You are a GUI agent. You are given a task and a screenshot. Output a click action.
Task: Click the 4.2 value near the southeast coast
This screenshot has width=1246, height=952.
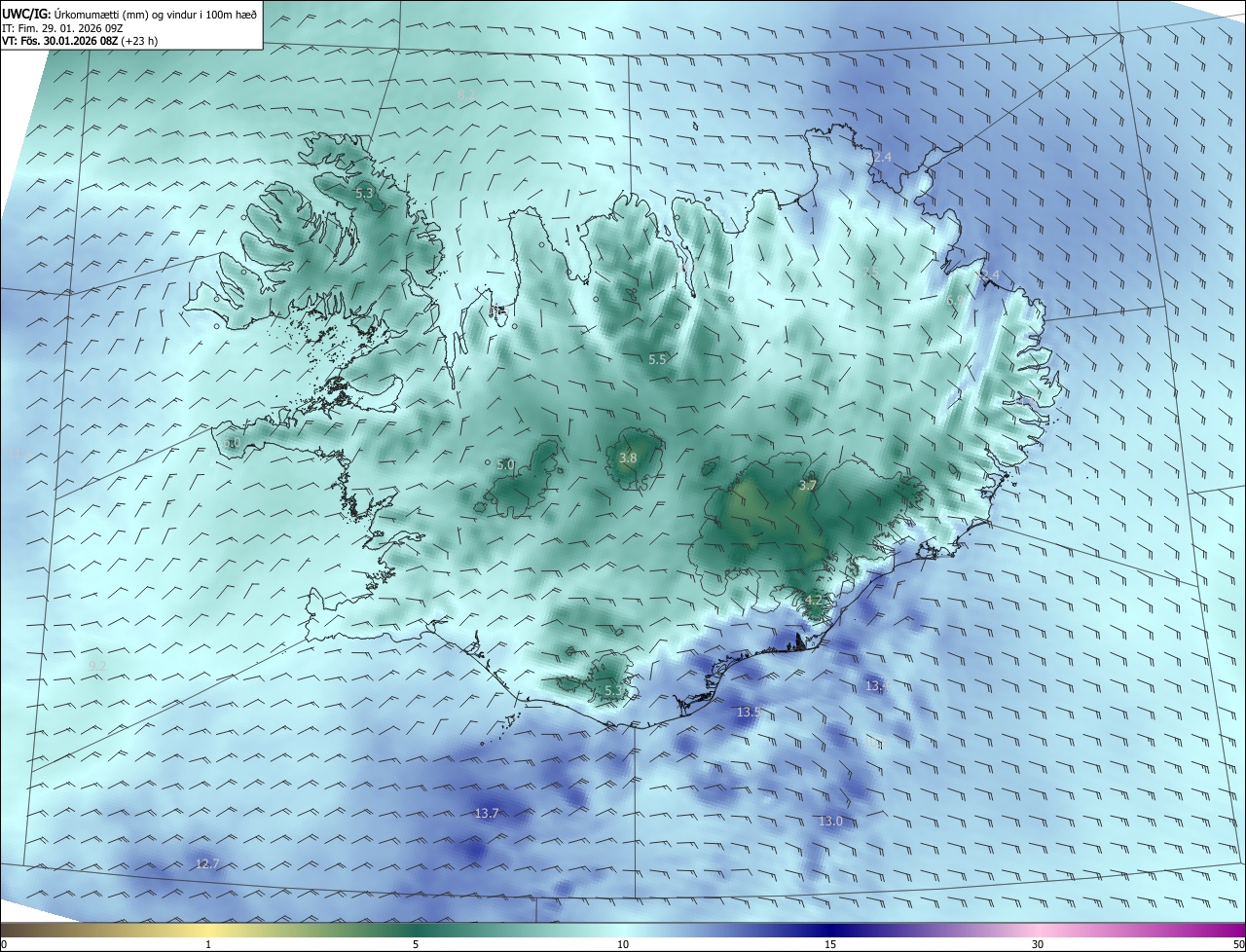pos(814,600)
